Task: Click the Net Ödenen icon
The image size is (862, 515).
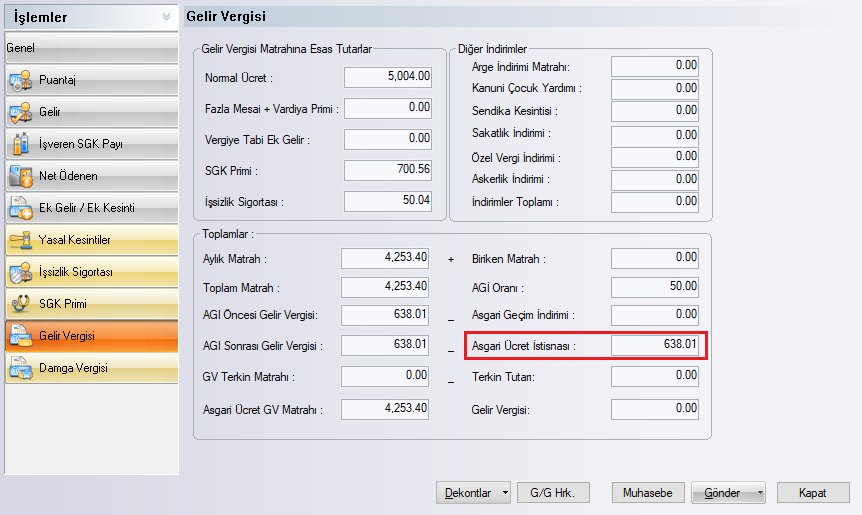Action: pos(21,176)
